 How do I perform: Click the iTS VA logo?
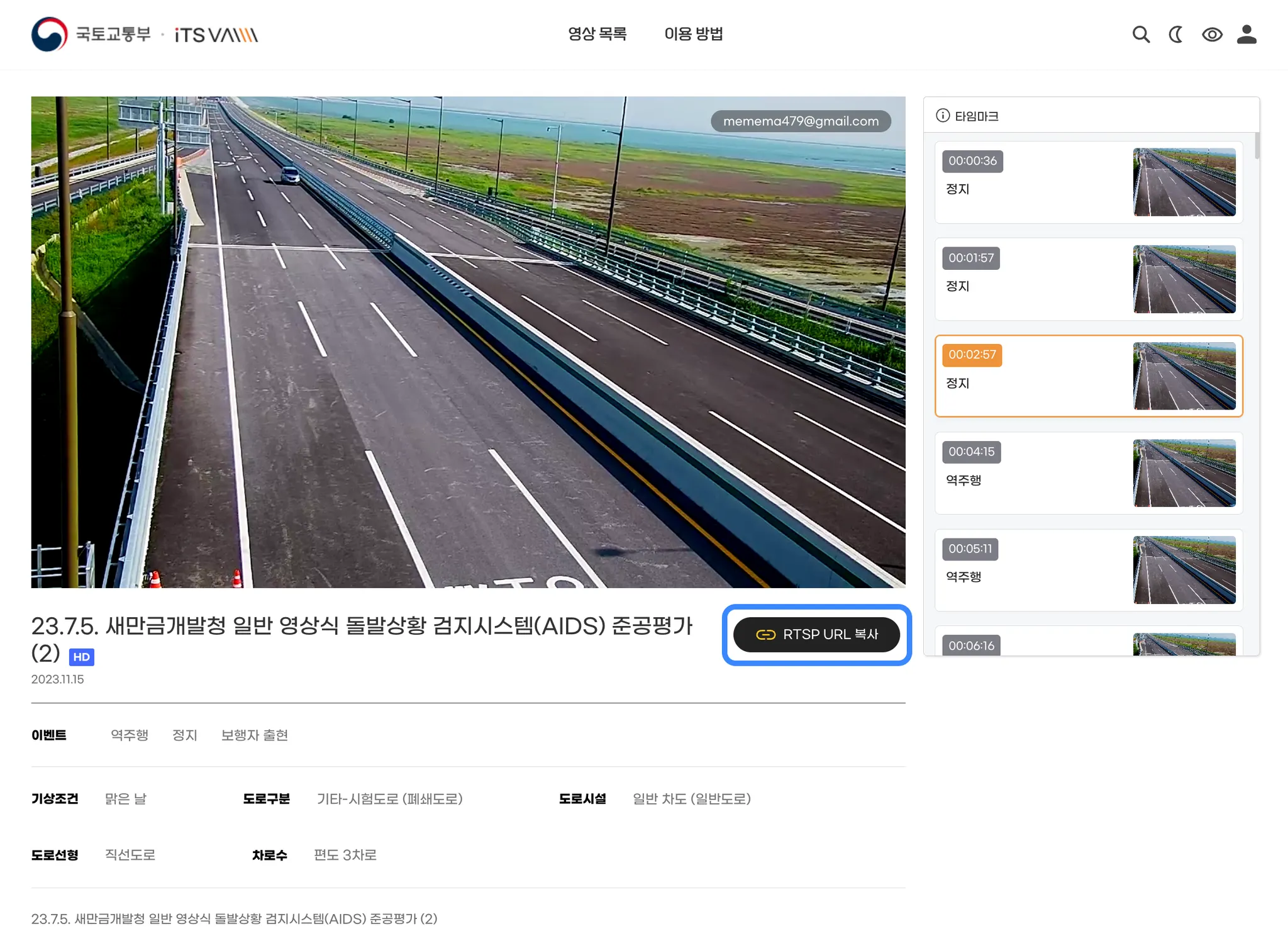(216, 35)
